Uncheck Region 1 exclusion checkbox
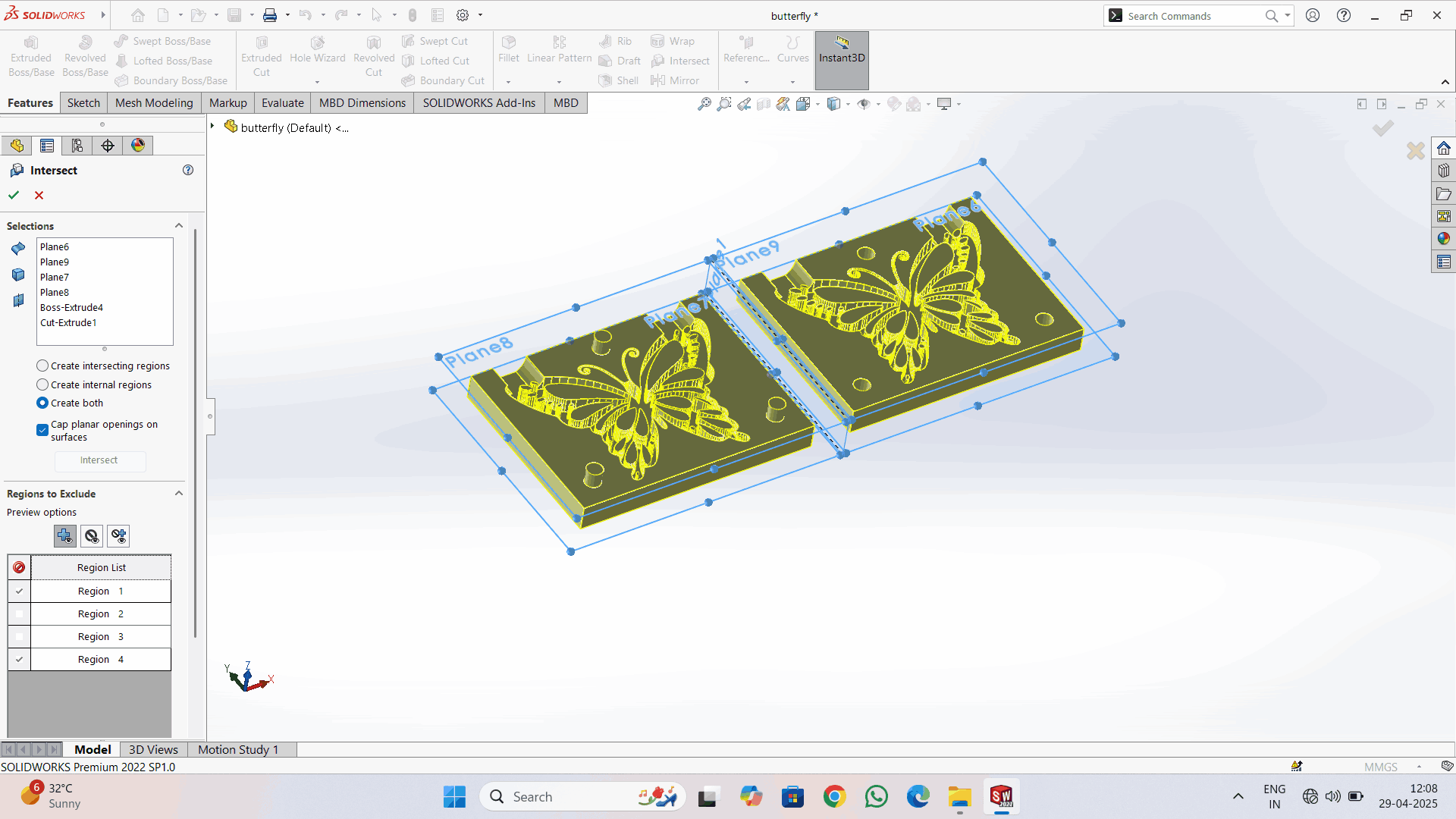The height and width of the screenshot is (819, 1456). tap(19, 591)
